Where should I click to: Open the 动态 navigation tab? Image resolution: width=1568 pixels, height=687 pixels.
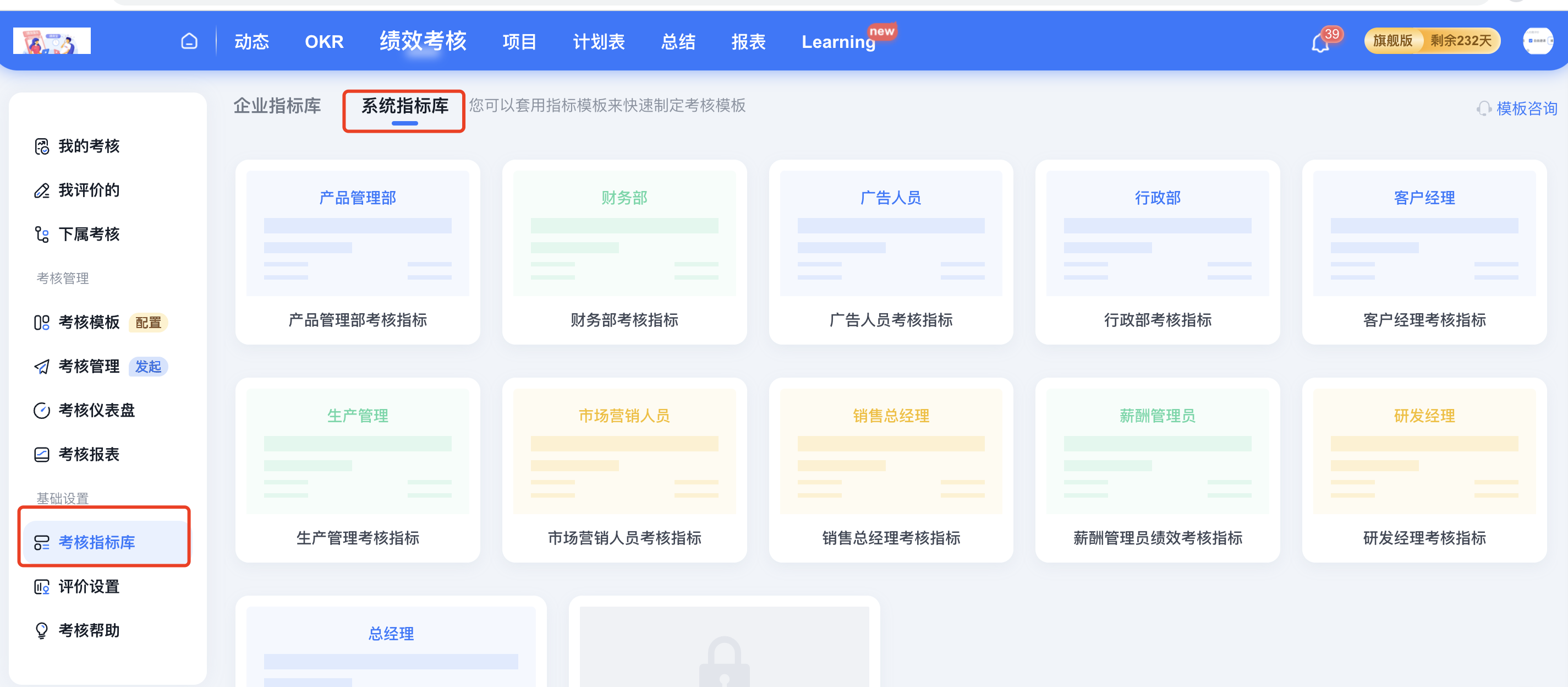pyautogui.click(x=251, y=41)
